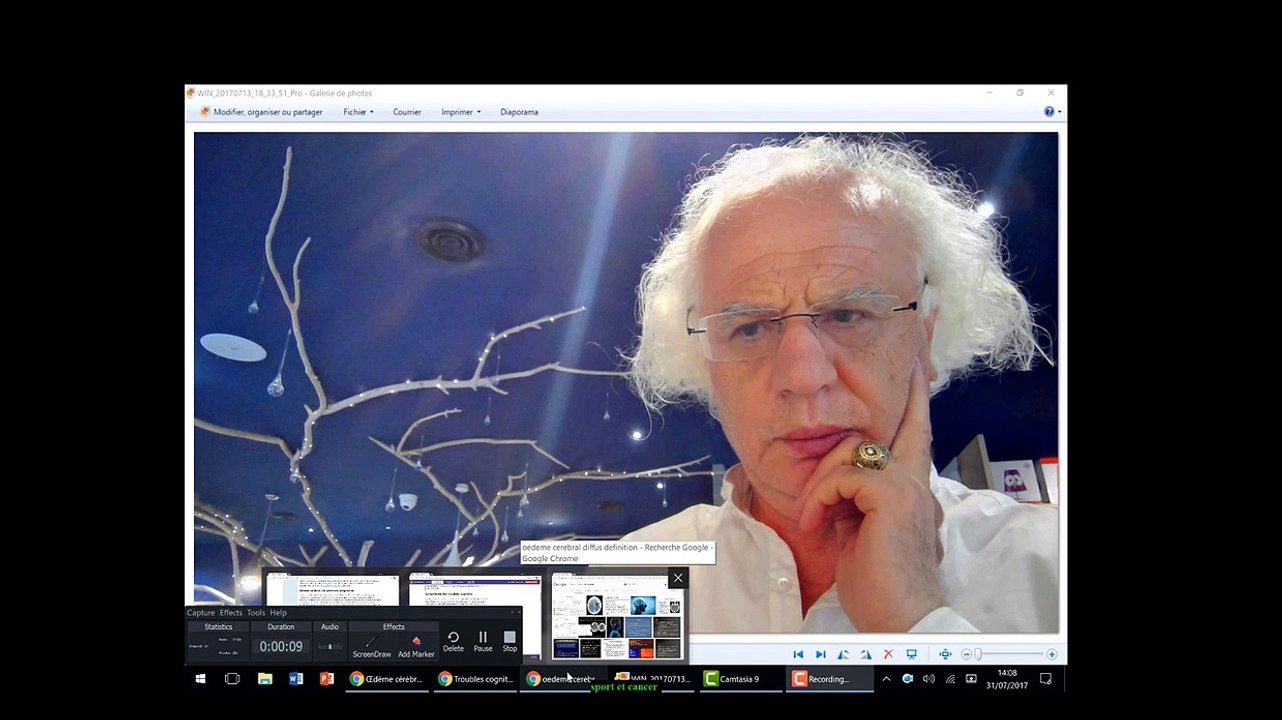Delete the photo with the red X
Image resolution: width=1282 pixels, height=720 pixels.
(x=888, y=654)
